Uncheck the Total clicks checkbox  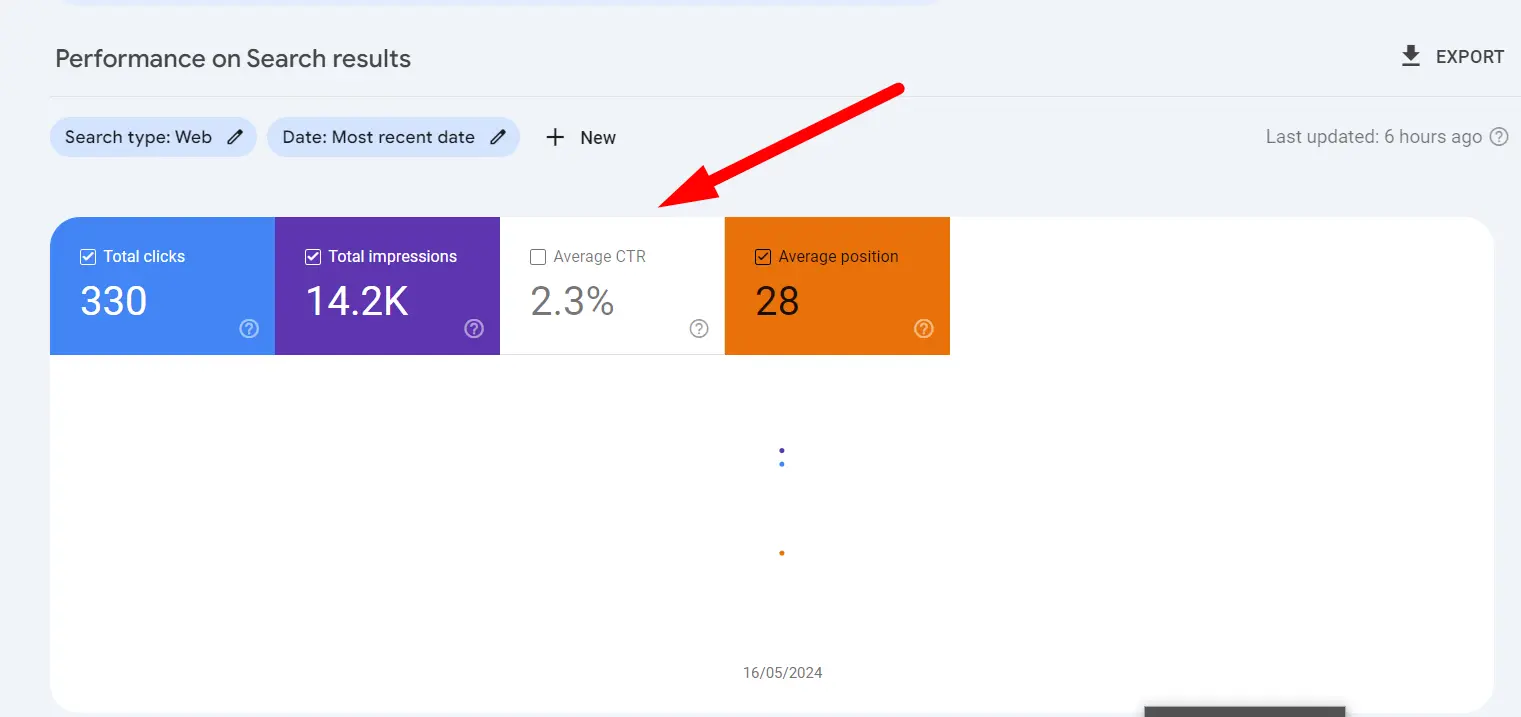(88, 257)
